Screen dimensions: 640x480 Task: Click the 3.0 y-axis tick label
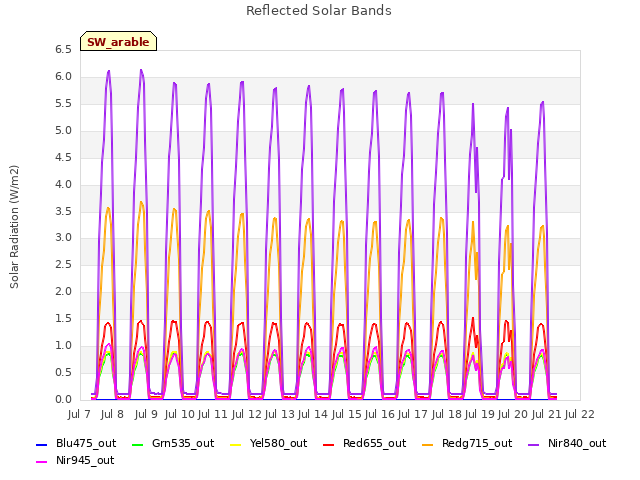tap(64, 238)
